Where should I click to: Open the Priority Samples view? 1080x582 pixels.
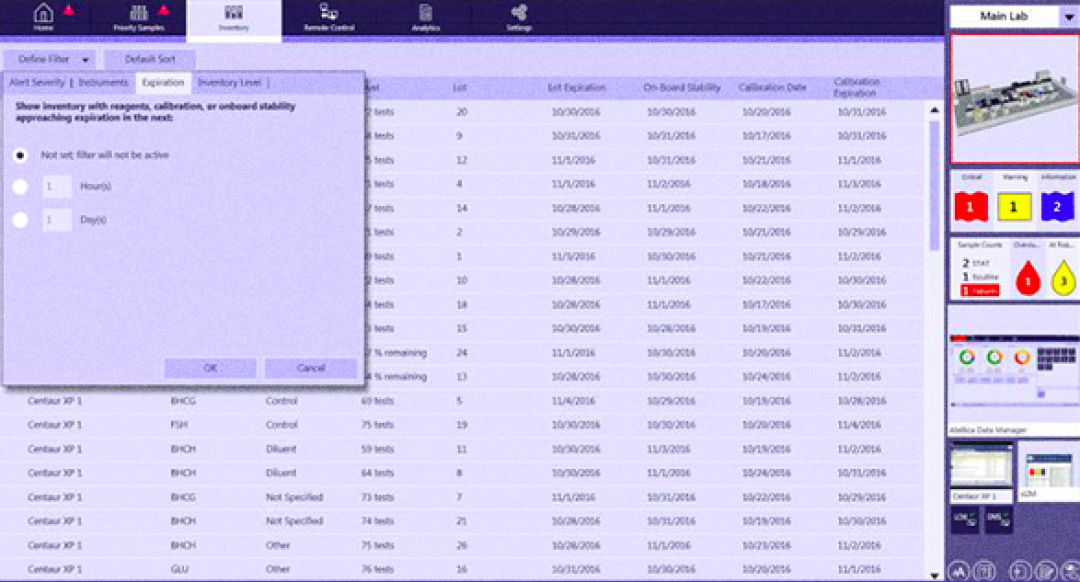pyautogui.click(x=138, y=17)
